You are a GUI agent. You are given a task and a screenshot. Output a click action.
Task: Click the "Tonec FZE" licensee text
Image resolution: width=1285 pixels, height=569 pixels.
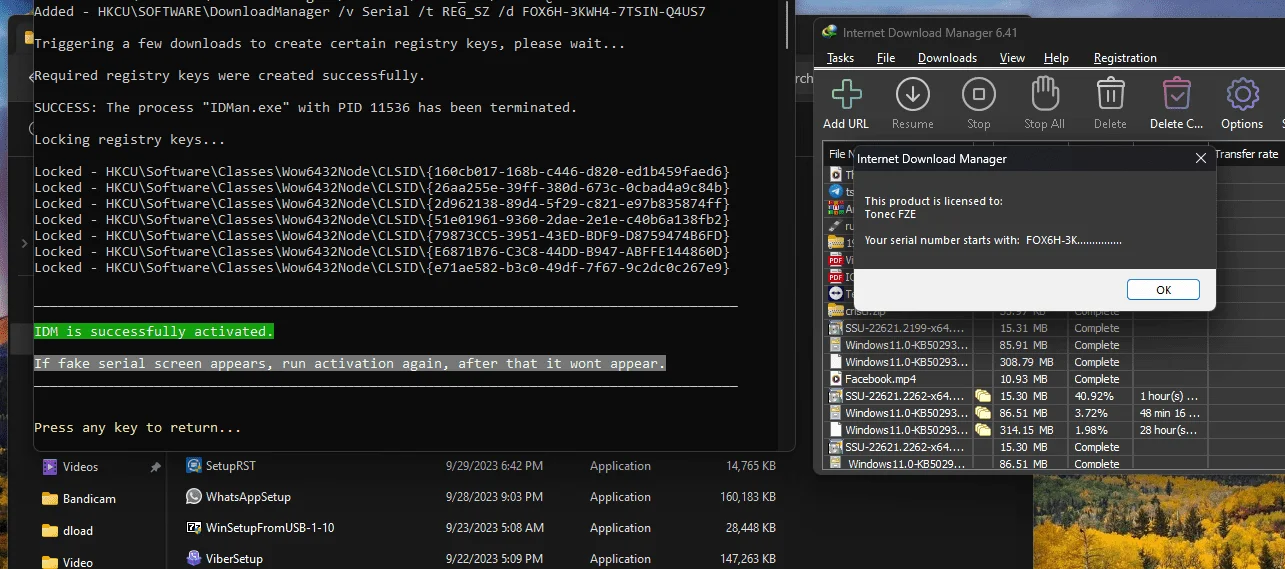coord(890,214)
